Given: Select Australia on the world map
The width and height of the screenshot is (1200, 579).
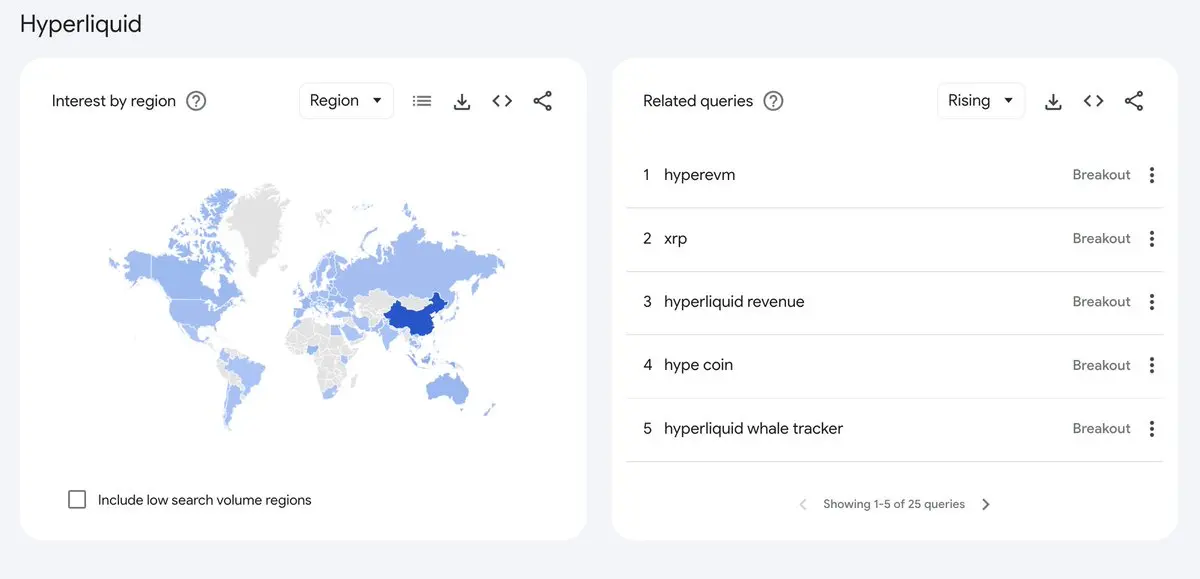Looking at the screenshot, I should point(447,388).
